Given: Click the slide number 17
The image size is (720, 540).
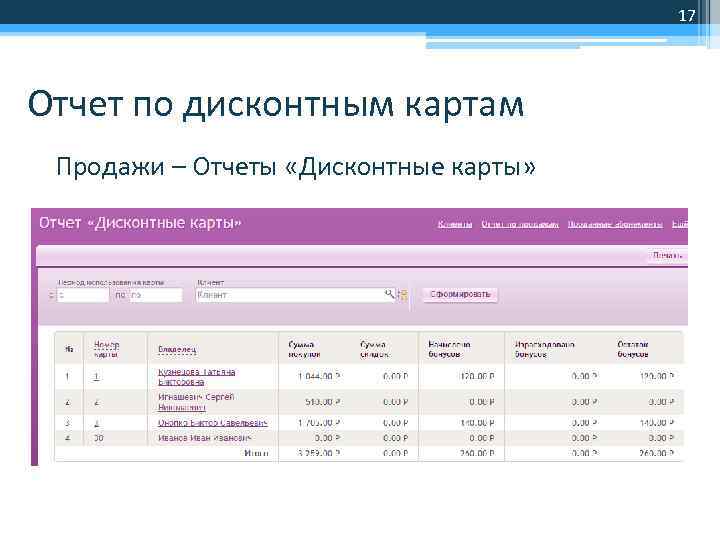Looking at the screenshot, I should click(x=687, y=16).
